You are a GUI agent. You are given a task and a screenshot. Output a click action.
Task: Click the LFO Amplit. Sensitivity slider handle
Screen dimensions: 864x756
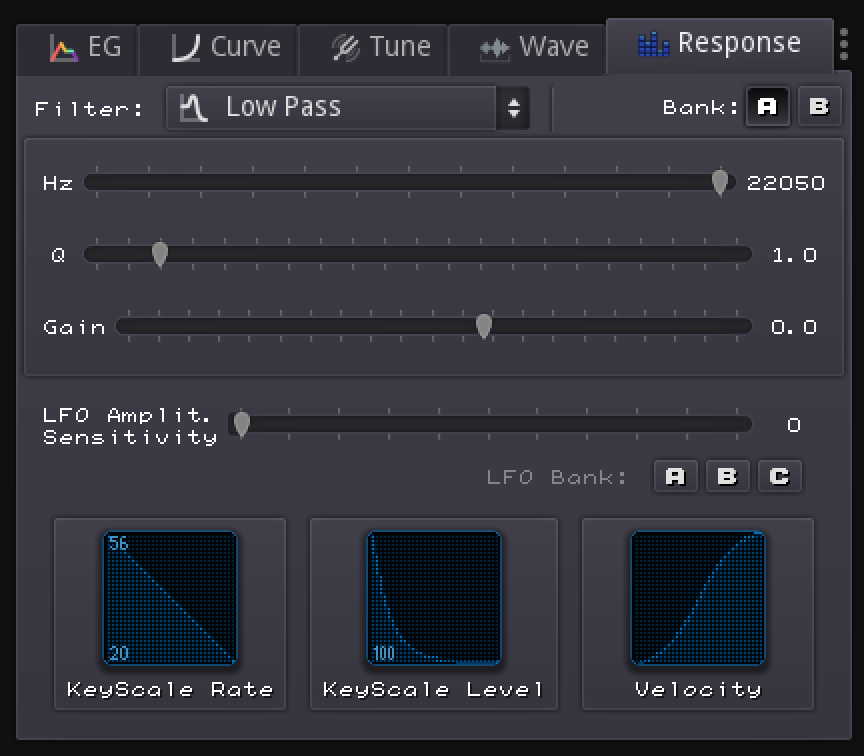click(242, 424)
